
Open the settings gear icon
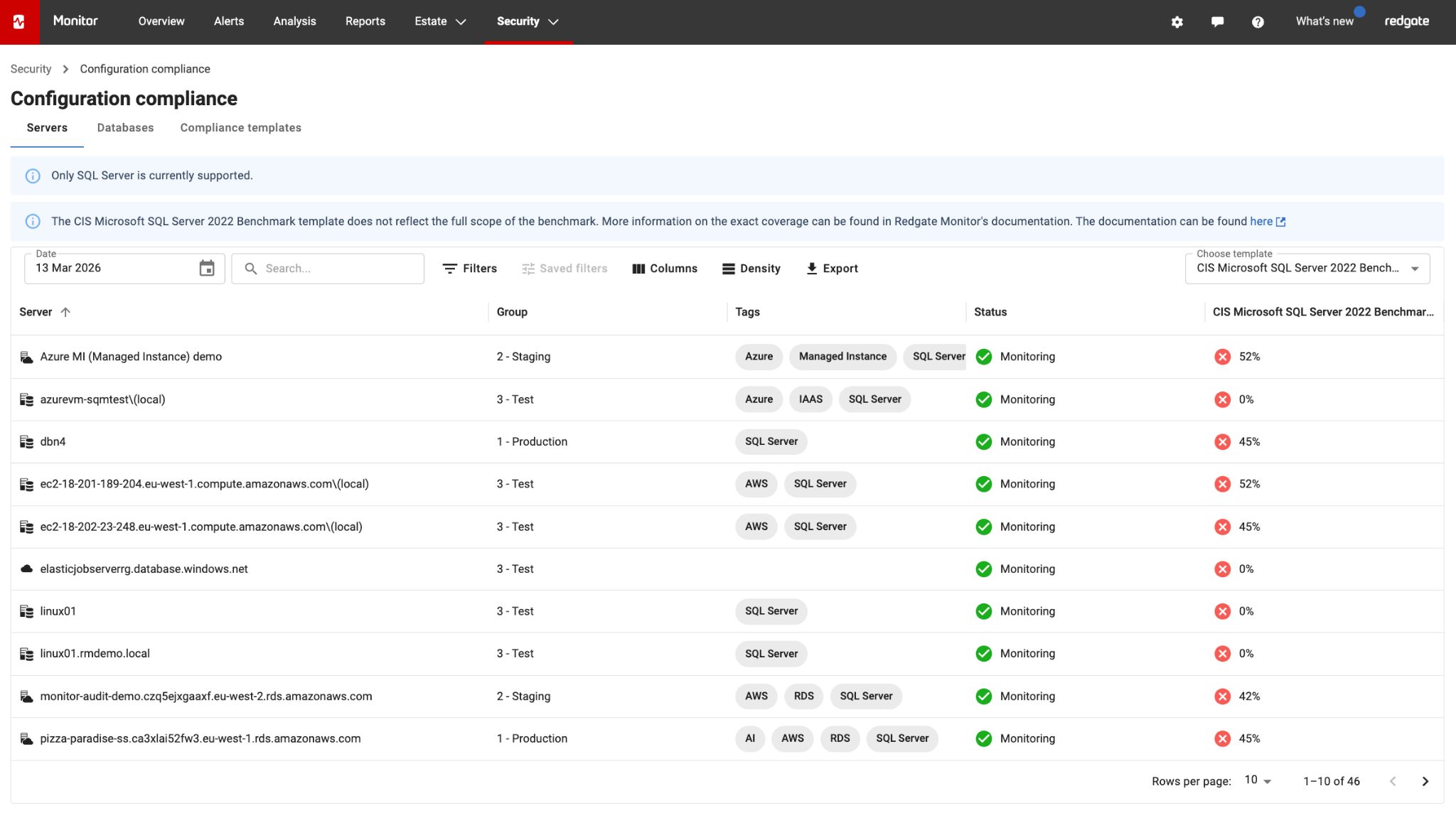click(x=1177, y=21)
